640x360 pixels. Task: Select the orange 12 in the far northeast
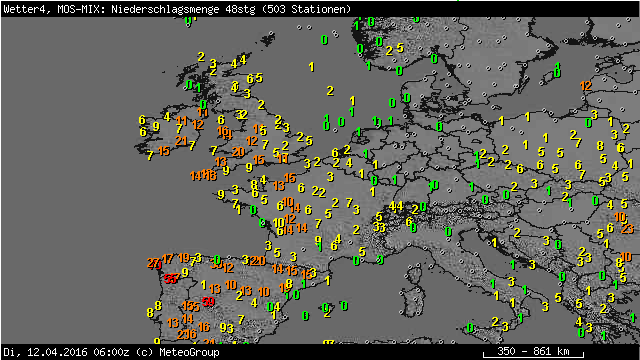point(586,86)
